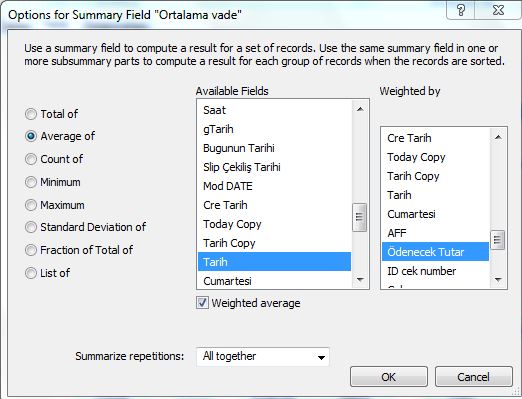This screenshot has width=522, height=399.
Task: Choose Slip Çekiliş Tarihi in Available Fields
Action: click(x=274, y=167)
